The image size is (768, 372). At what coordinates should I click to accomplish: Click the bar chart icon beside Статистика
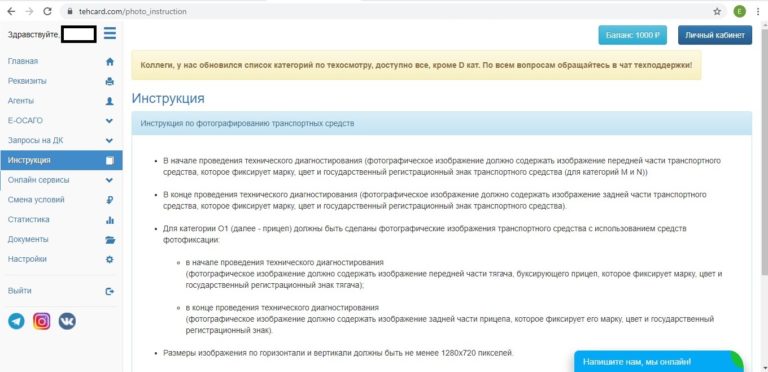pyautogui.click(x=110, y=220)
